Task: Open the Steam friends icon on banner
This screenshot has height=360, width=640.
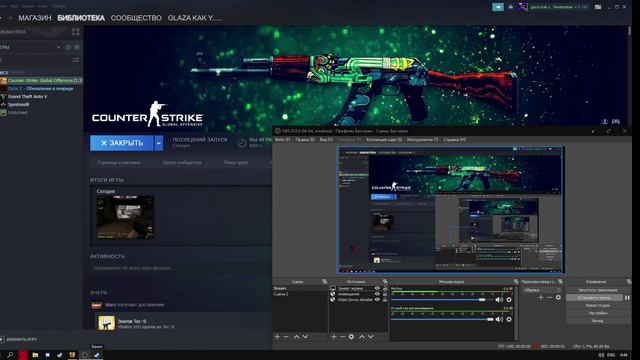Action: (605, 122)
